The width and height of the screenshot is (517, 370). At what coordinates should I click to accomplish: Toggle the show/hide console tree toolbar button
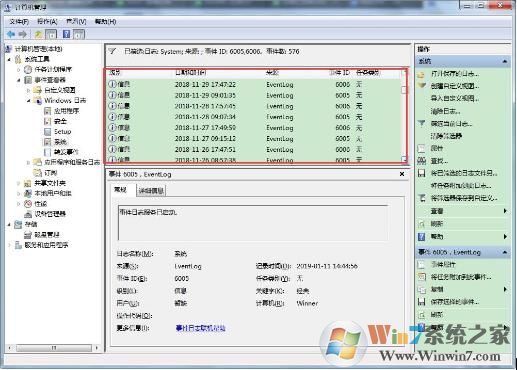[x=51, y=34]
